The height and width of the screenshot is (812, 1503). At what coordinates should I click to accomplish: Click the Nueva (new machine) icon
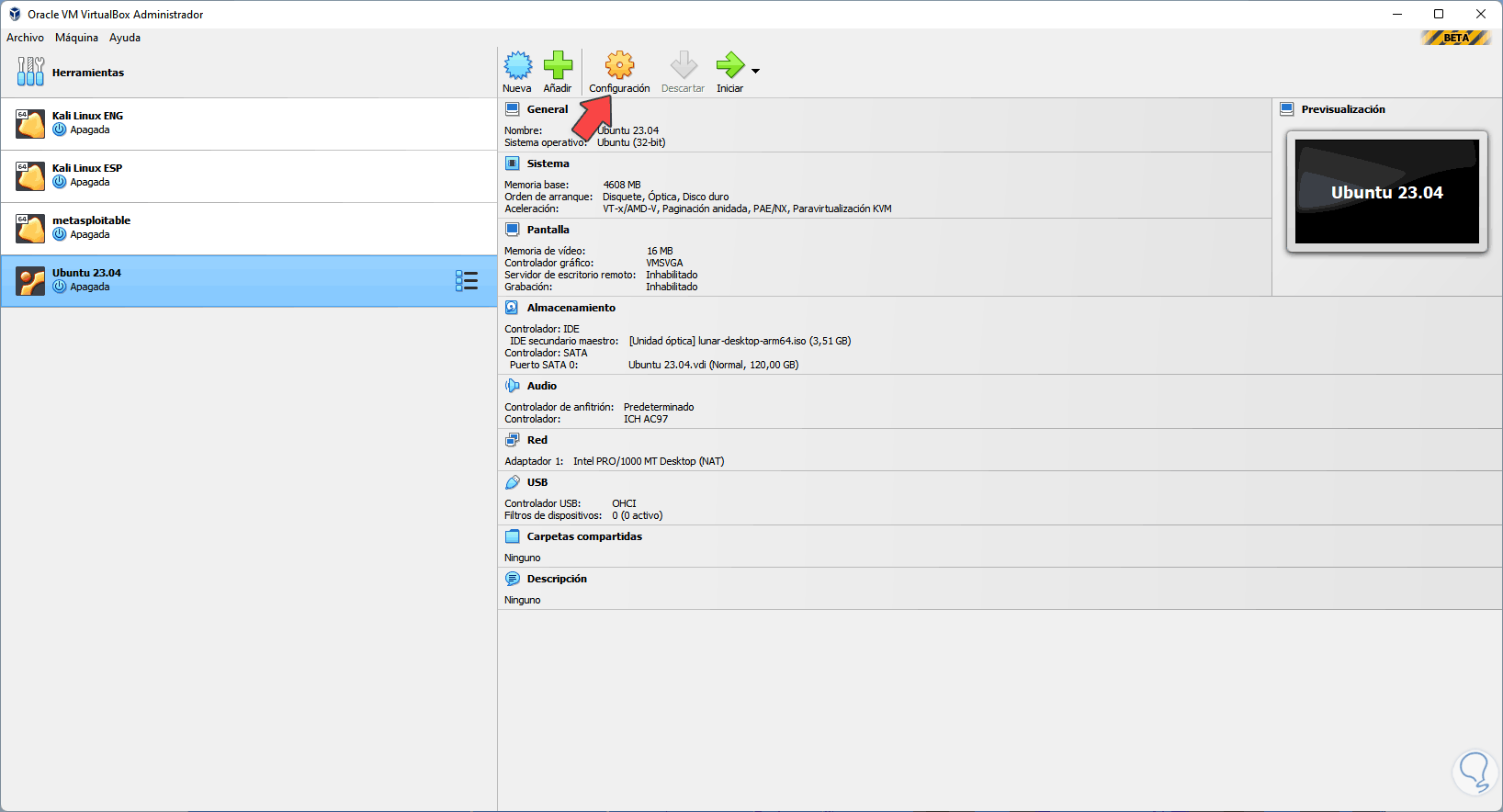pos(517,65)
